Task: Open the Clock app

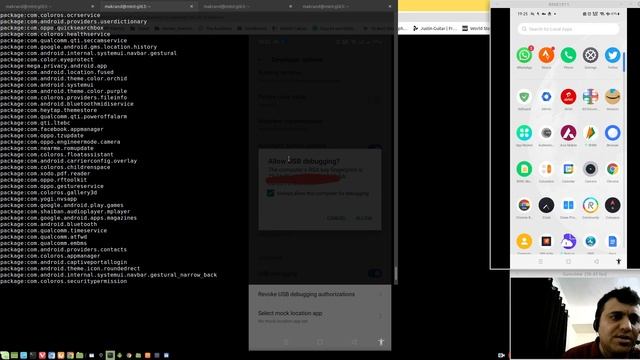Action: tap(546, 205)
